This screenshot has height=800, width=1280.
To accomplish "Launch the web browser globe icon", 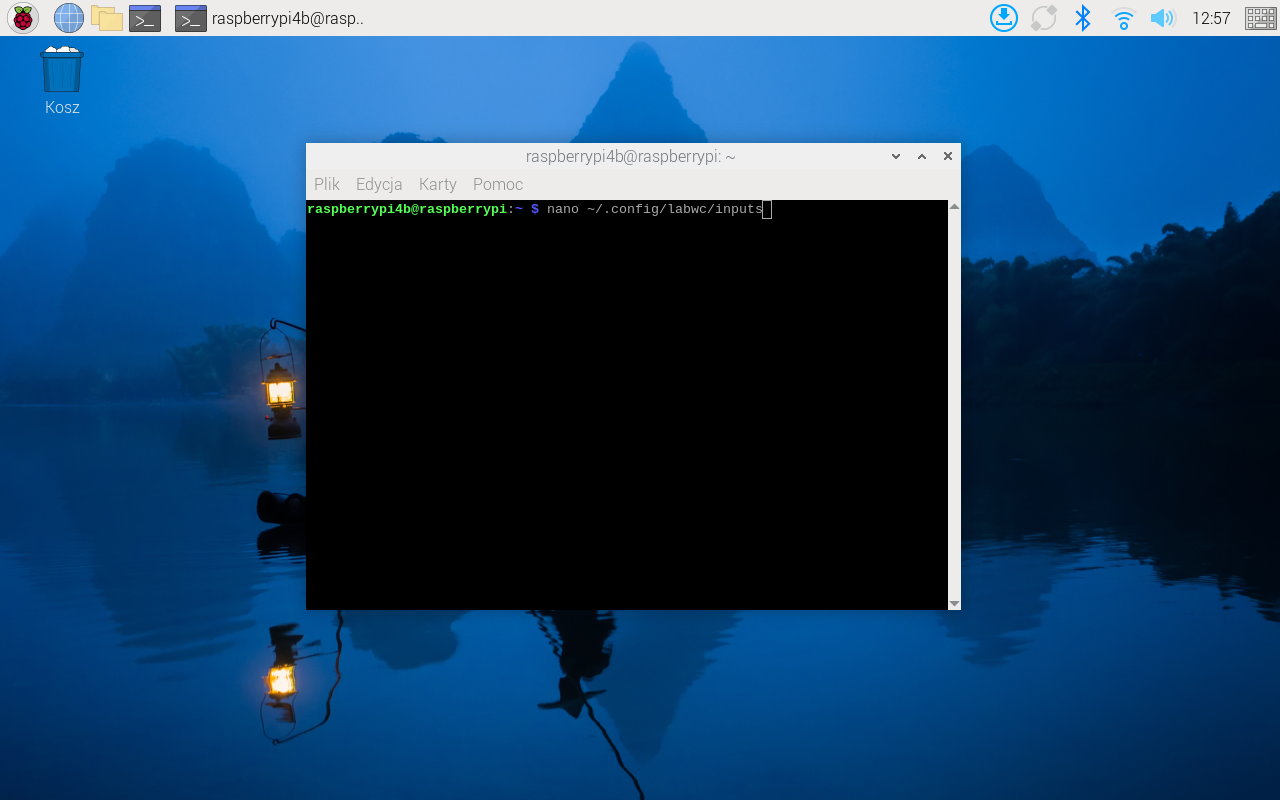I will coord(68,18).
